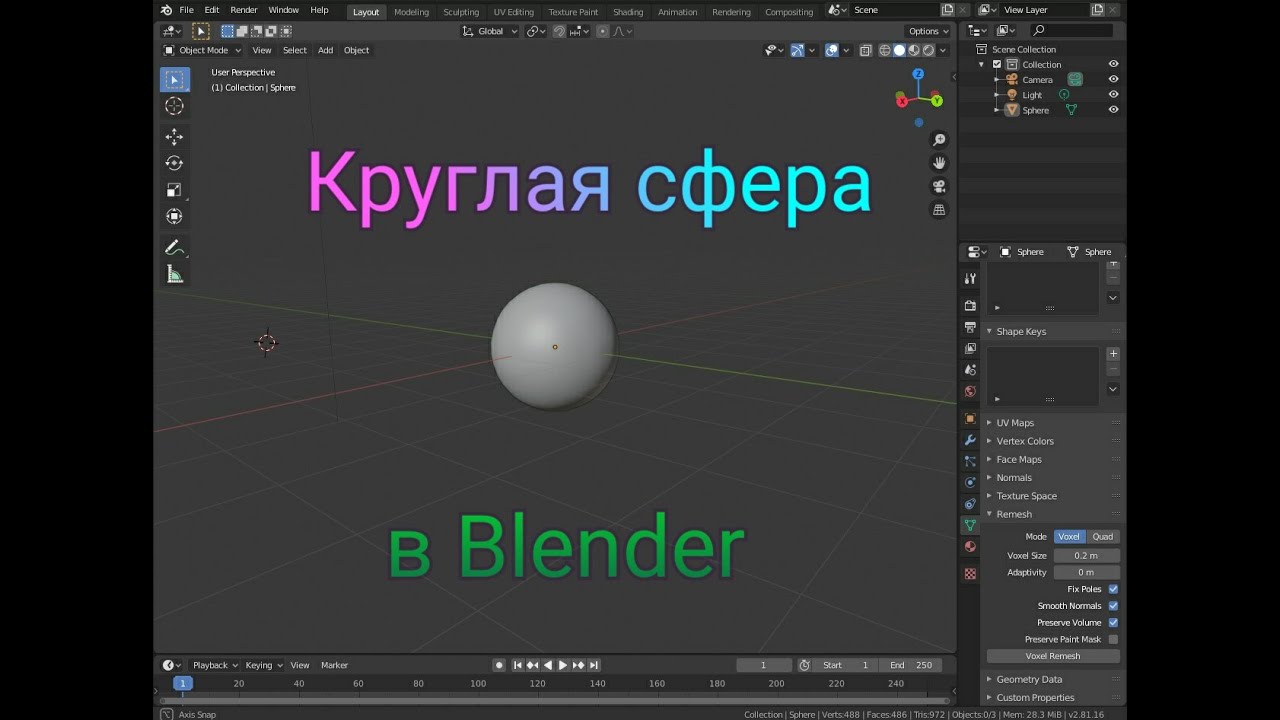This screenshot has width=1280, height=720.
Task: Open the Texture checkerboard tab
Action: tap(970, 574)
